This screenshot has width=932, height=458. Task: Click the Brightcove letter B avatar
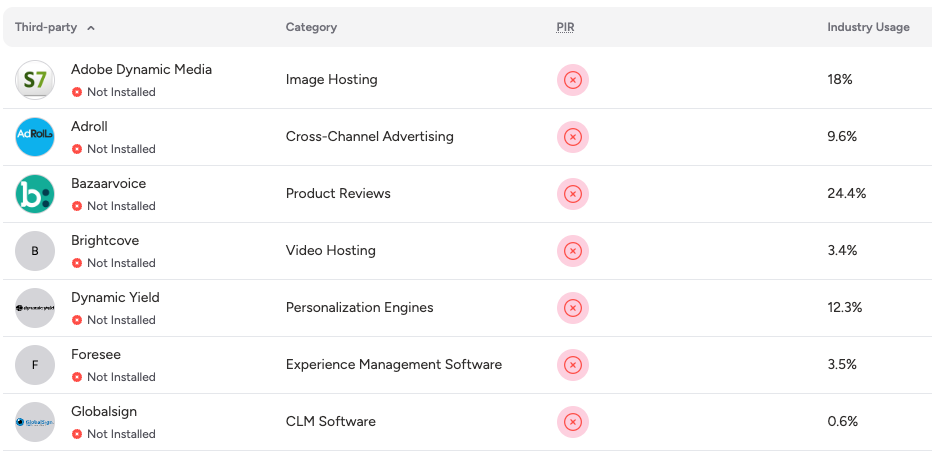(x=35, y=251)
